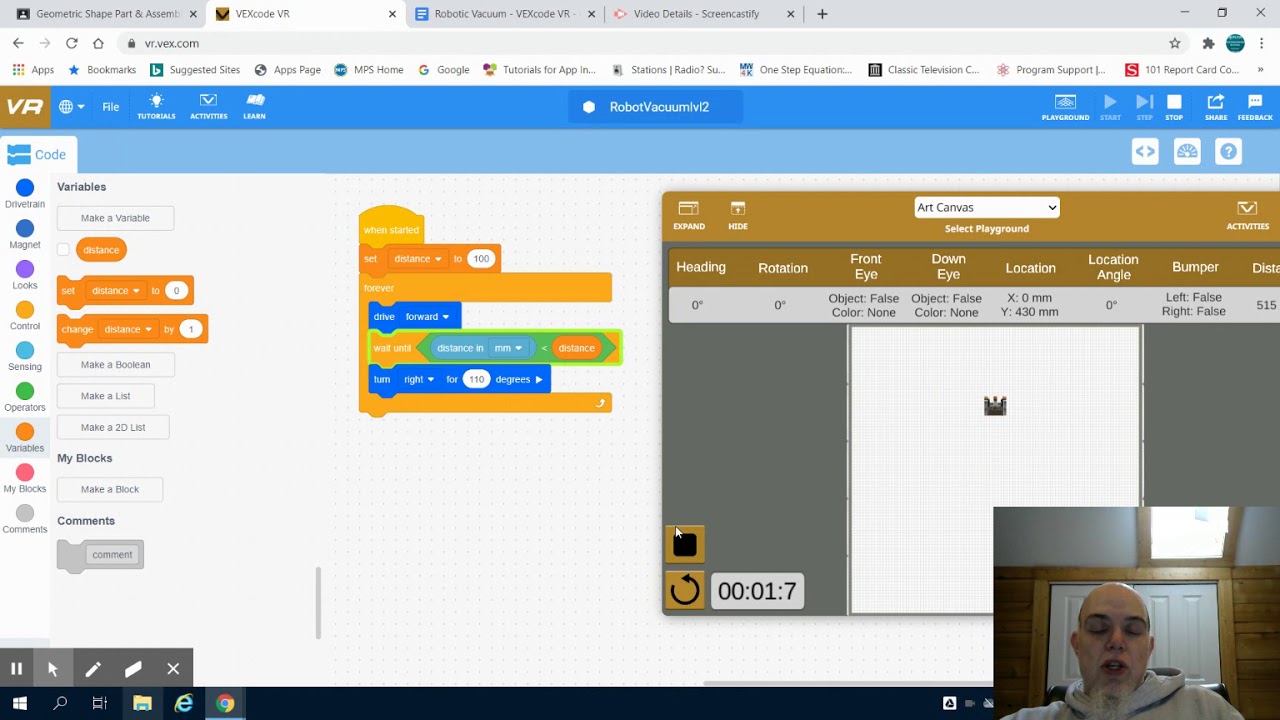
Task: Open the MPS Home bookmark
Action: pos(369,70)
